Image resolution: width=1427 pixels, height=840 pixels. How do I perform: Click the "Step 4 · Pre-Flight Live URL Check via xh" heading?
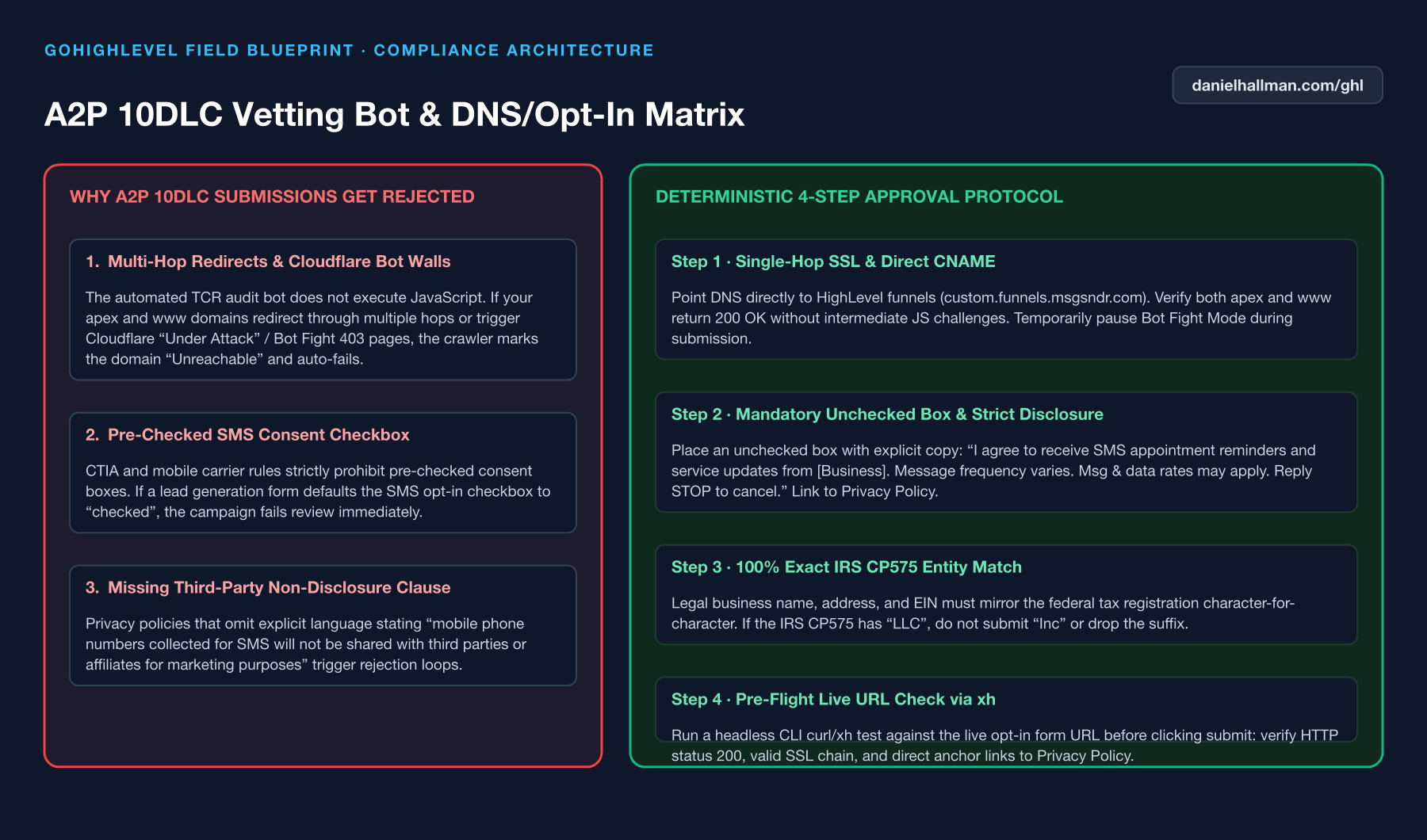coord(833,700)
